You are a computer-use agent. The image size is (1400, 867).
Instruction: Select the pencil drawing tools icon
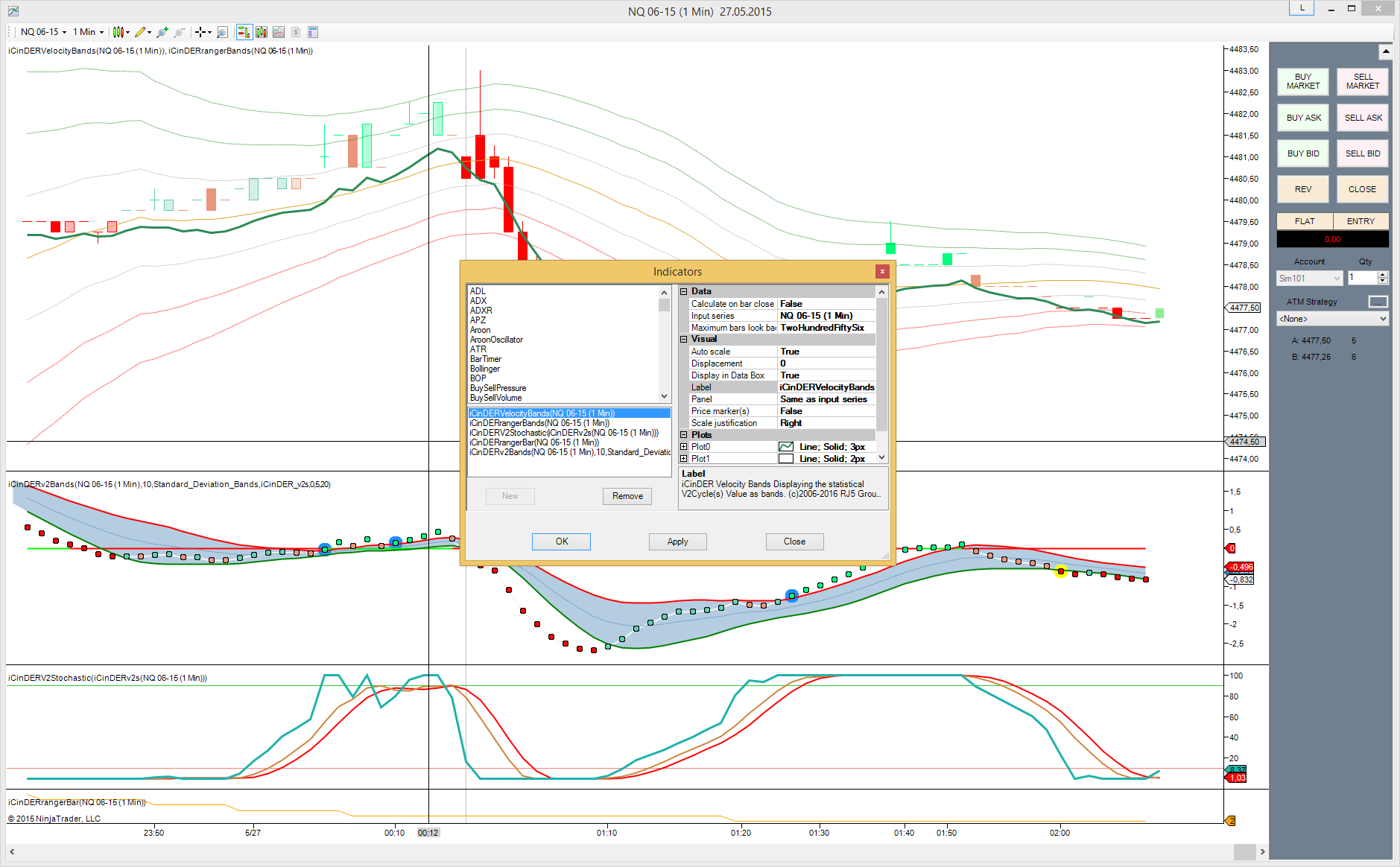(140, 32)
